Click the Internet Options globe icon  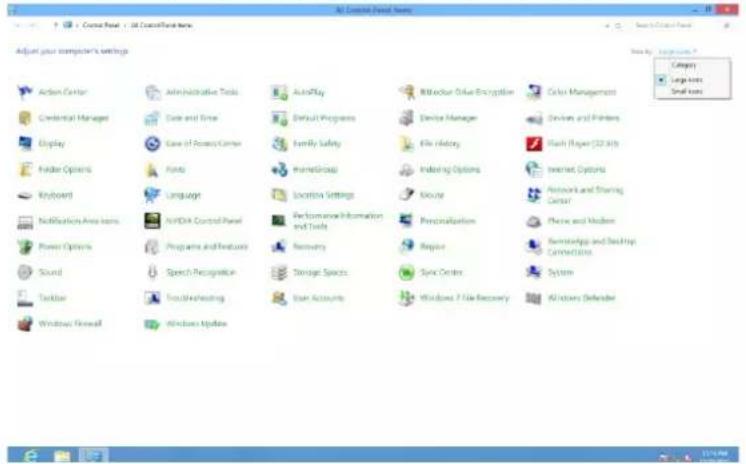[534, 169]
